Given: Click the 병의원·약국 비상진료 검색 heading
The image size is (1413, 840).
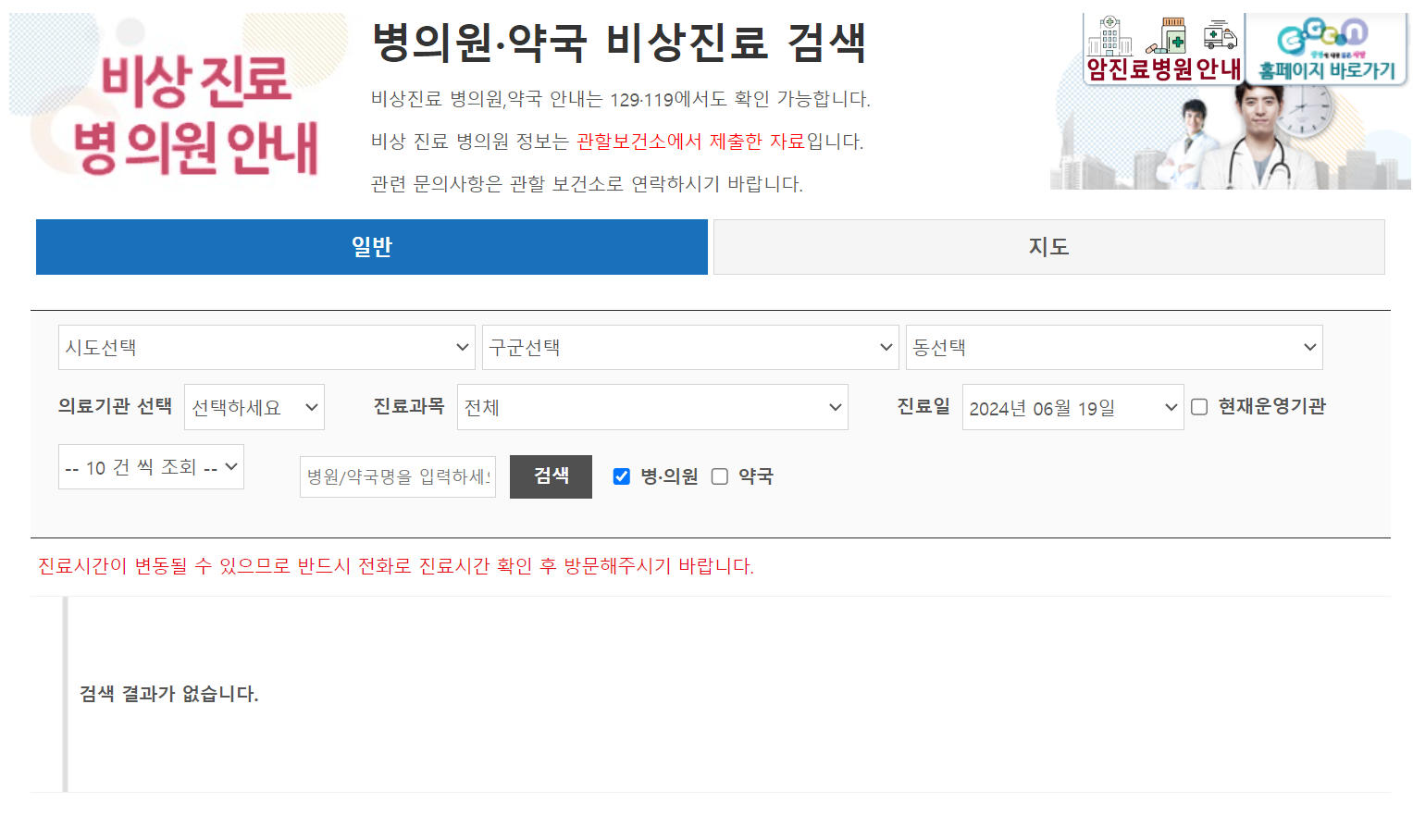Looking at the screenshot, I should (x=618, y=43).
